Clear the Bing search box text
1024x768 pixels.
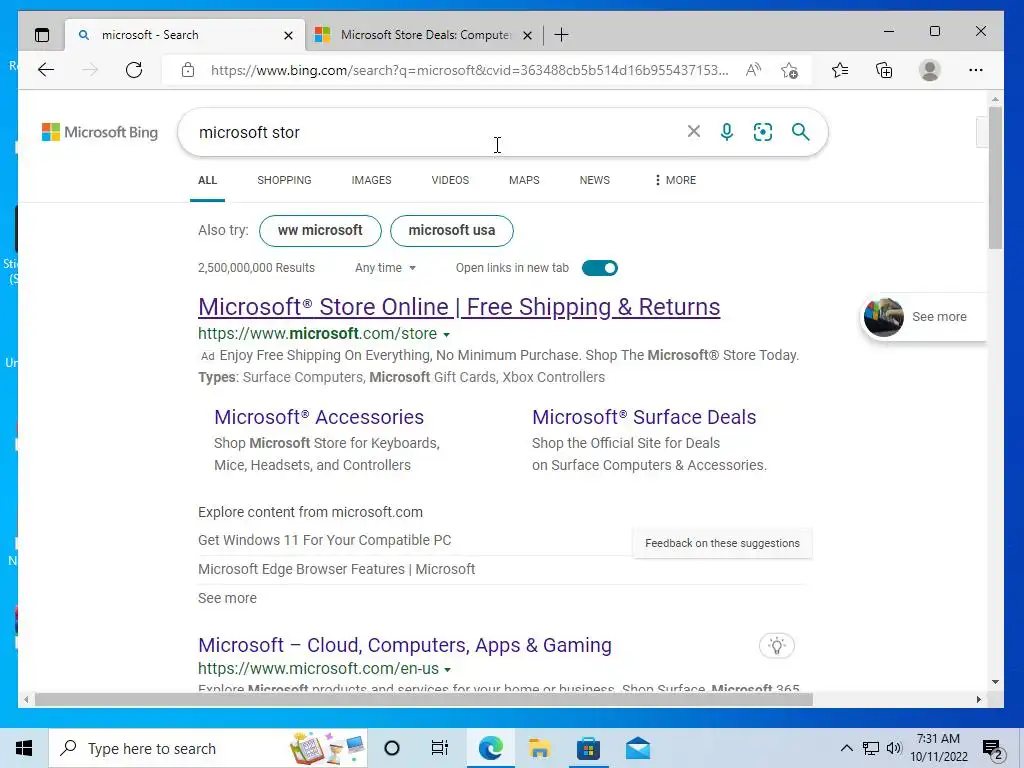point(694,131)
